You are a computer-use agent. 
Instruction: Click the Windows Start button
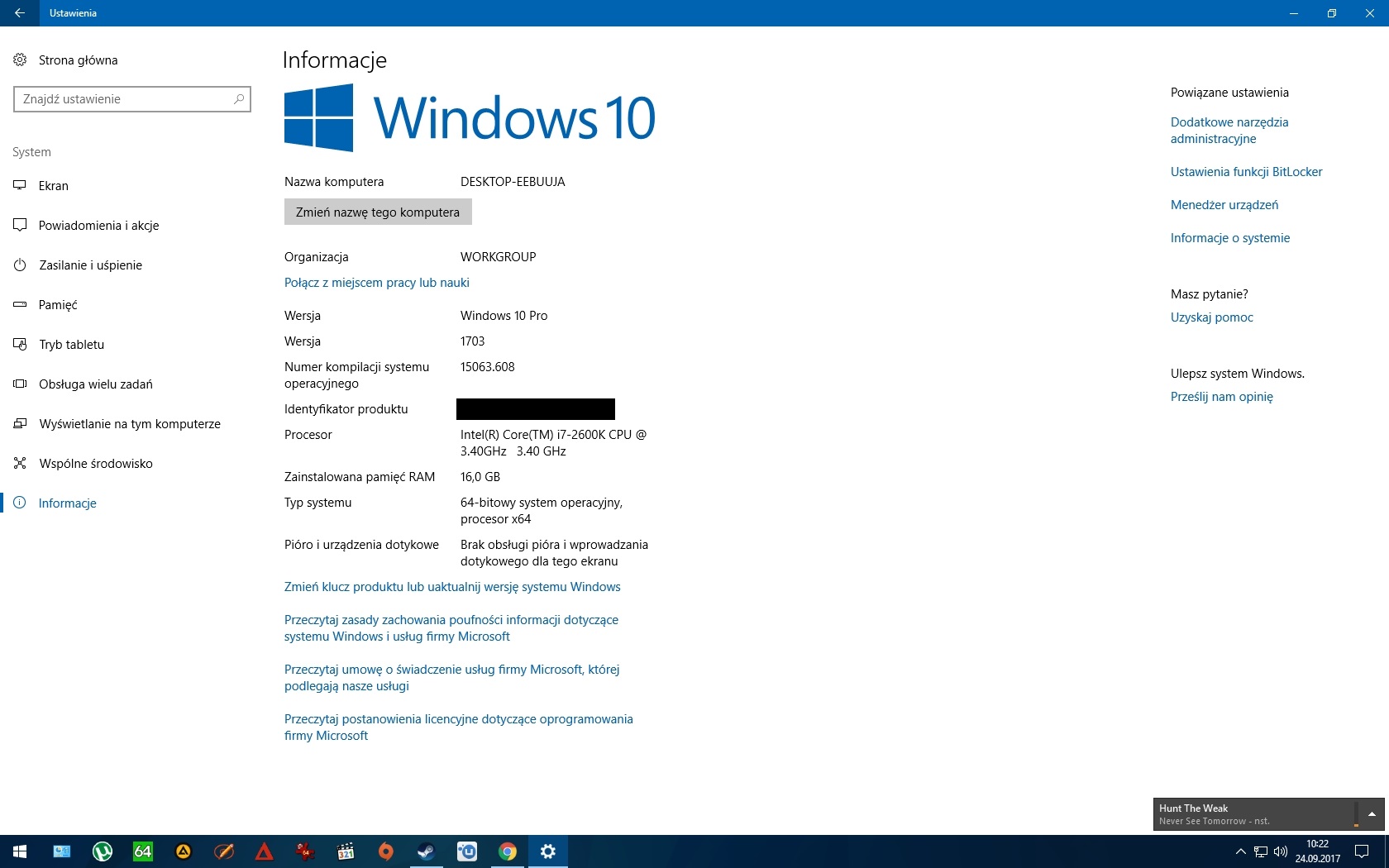pos(20,851)
